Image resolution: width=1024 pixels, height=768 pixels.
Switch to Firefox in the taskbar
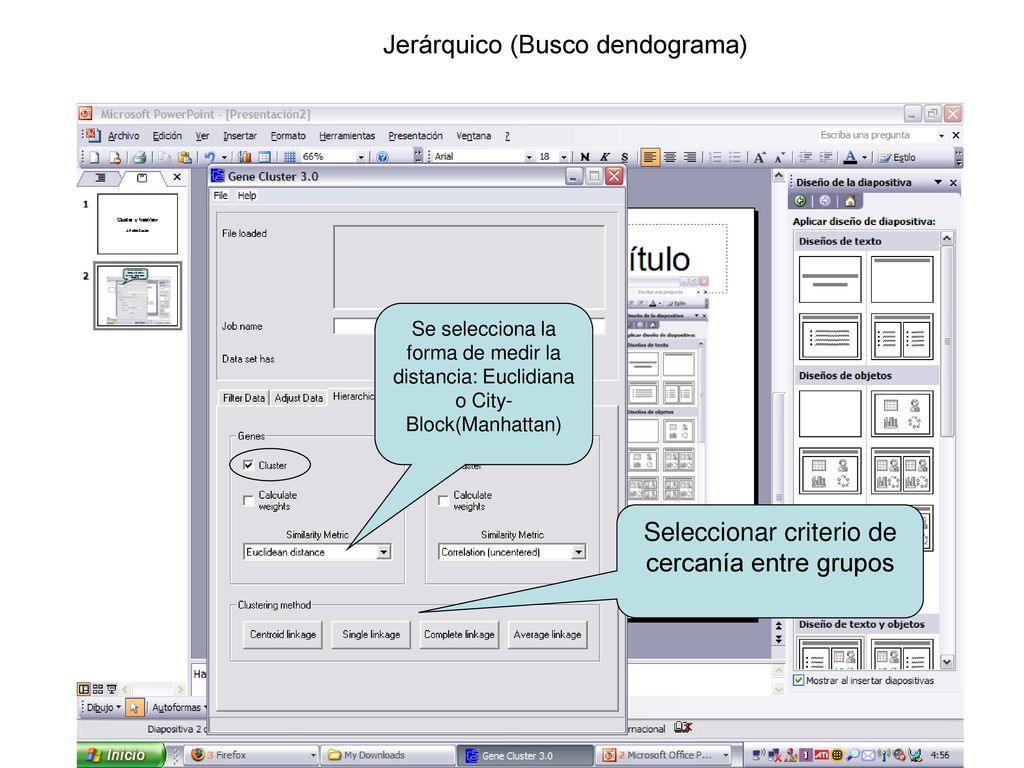click(x=253, y=756)
